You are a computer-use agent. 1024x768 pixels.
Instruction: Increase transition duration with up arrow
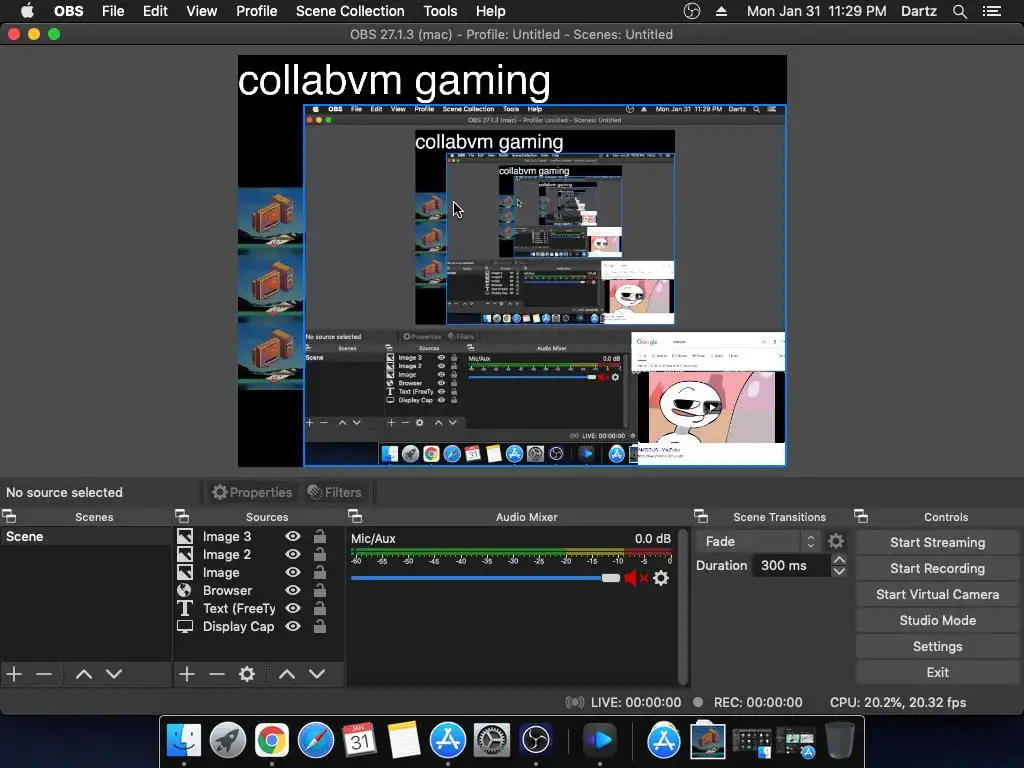click(839, 560)
